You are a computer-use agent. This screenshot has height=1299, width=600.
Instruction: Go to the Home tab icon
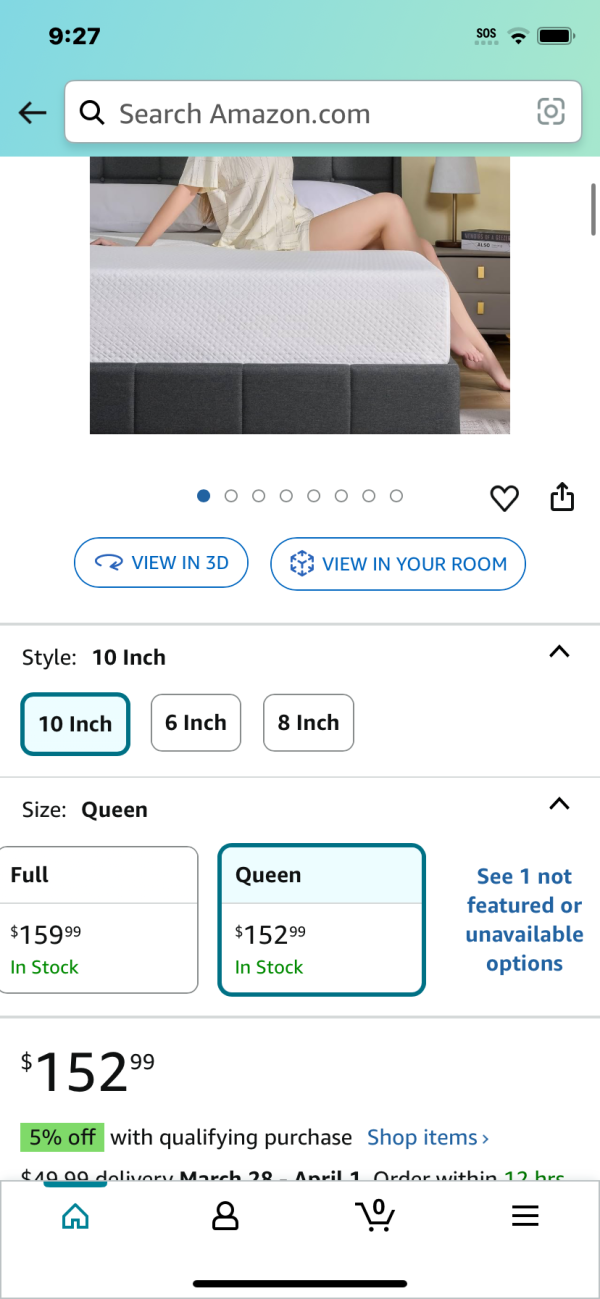tap(75, 1216)
